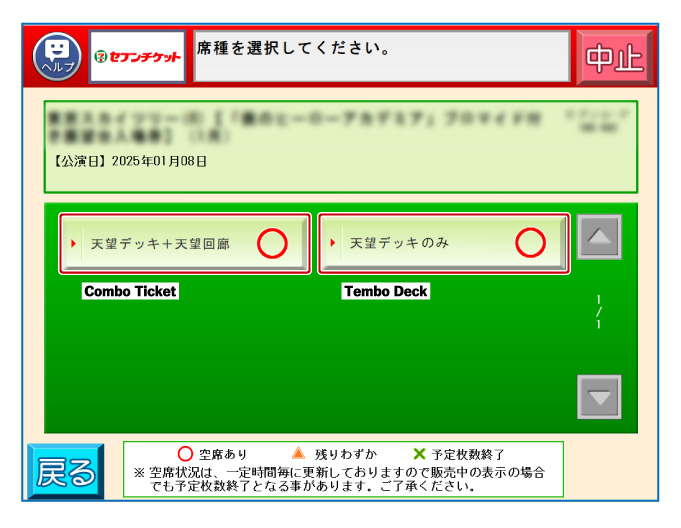Click the Tembo Deck label
The width and height of the screenshot is (681, 528).
click(x=386, y=291)
